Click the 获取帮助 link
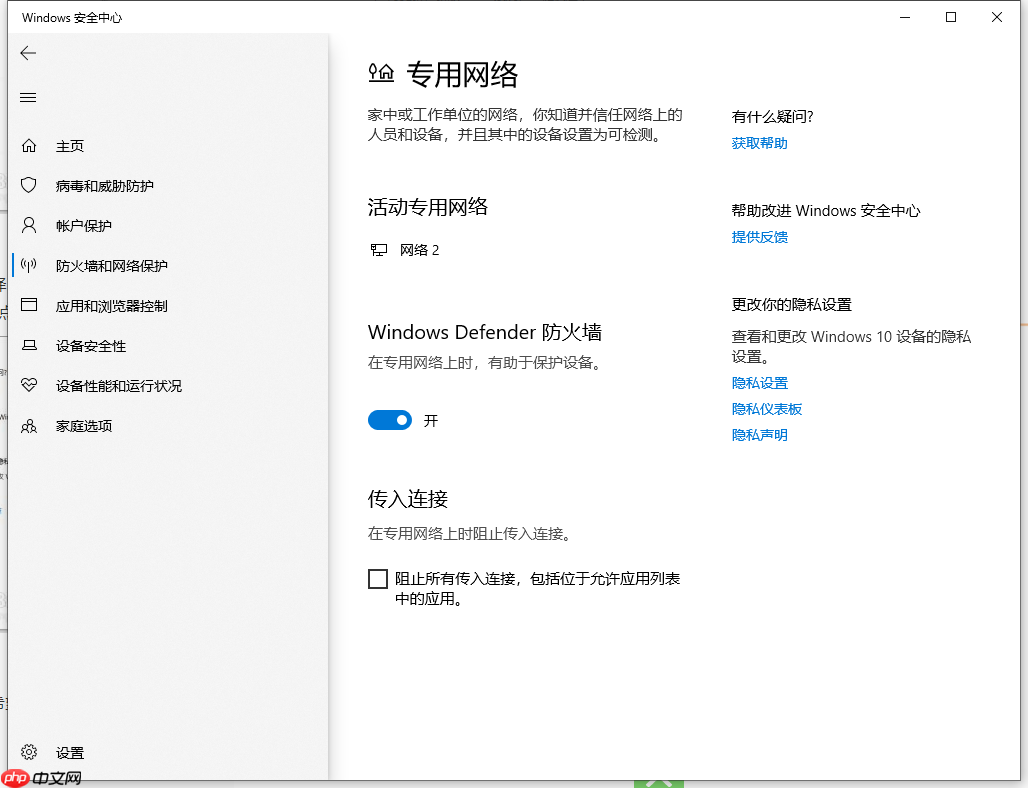Image resolution: width=1028 pixels, height=788 pixels. (x=759, y=143)
